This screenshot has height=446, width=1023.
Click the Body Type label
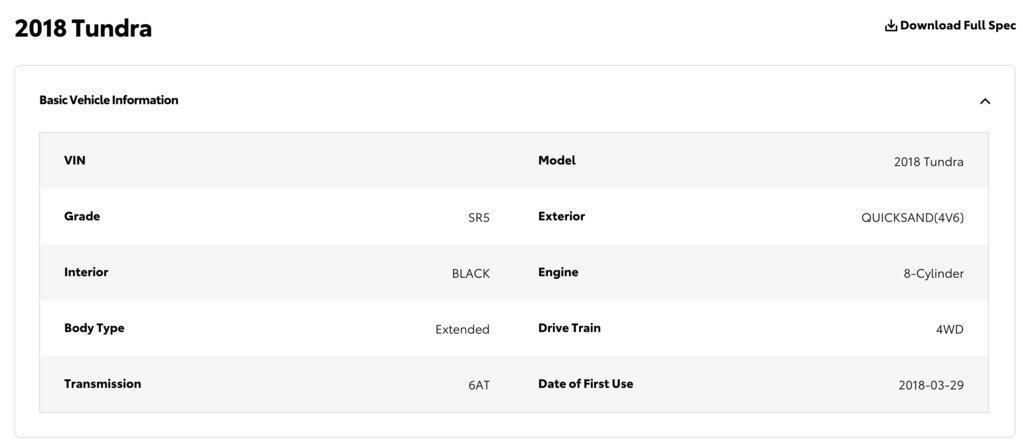point(94,328)
